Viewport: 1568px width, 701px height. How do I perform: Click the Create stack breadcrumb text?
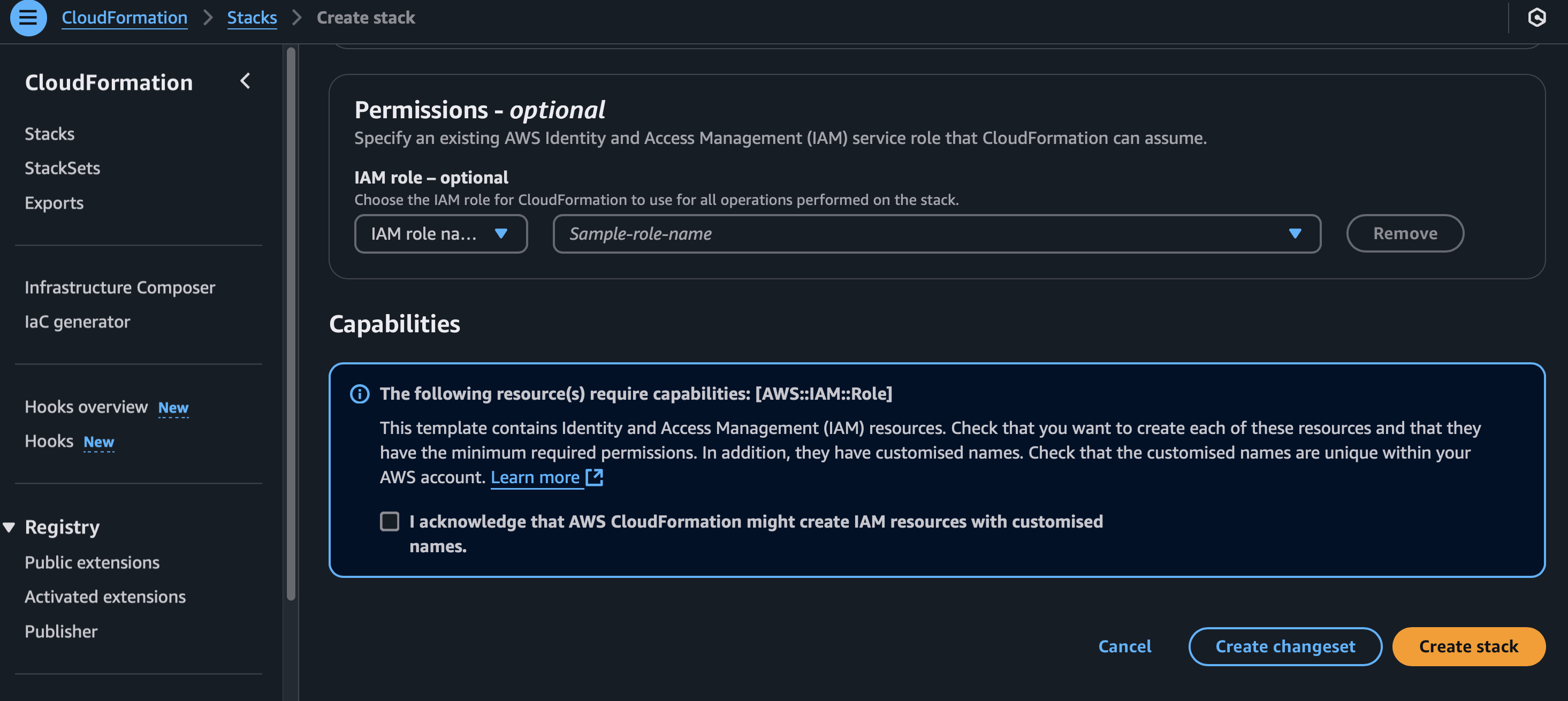(366, 18)
